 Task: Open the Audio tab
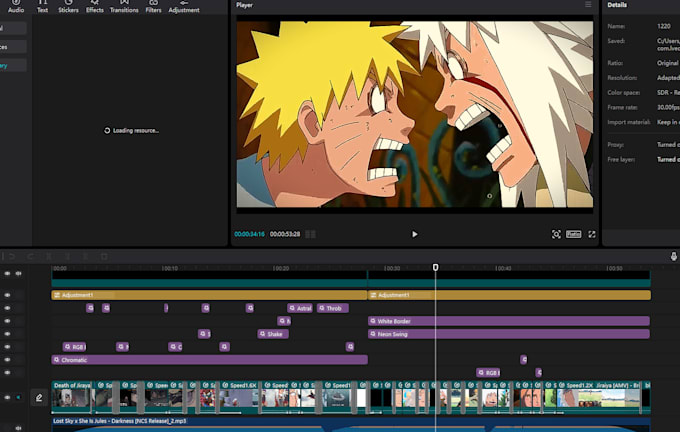tap(16, 7)
